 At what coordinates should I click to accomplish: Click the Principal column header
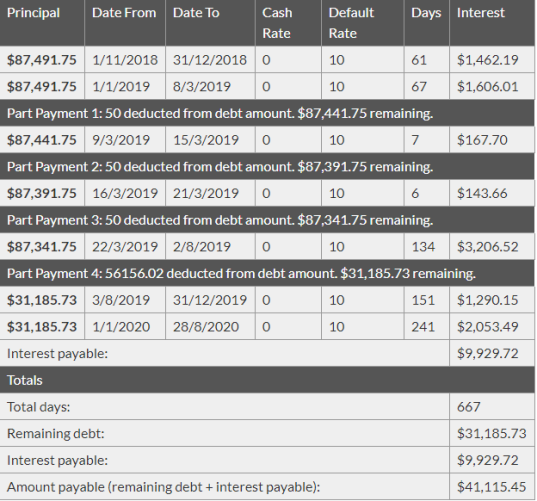pyautogui.click(x=42, y=23)
